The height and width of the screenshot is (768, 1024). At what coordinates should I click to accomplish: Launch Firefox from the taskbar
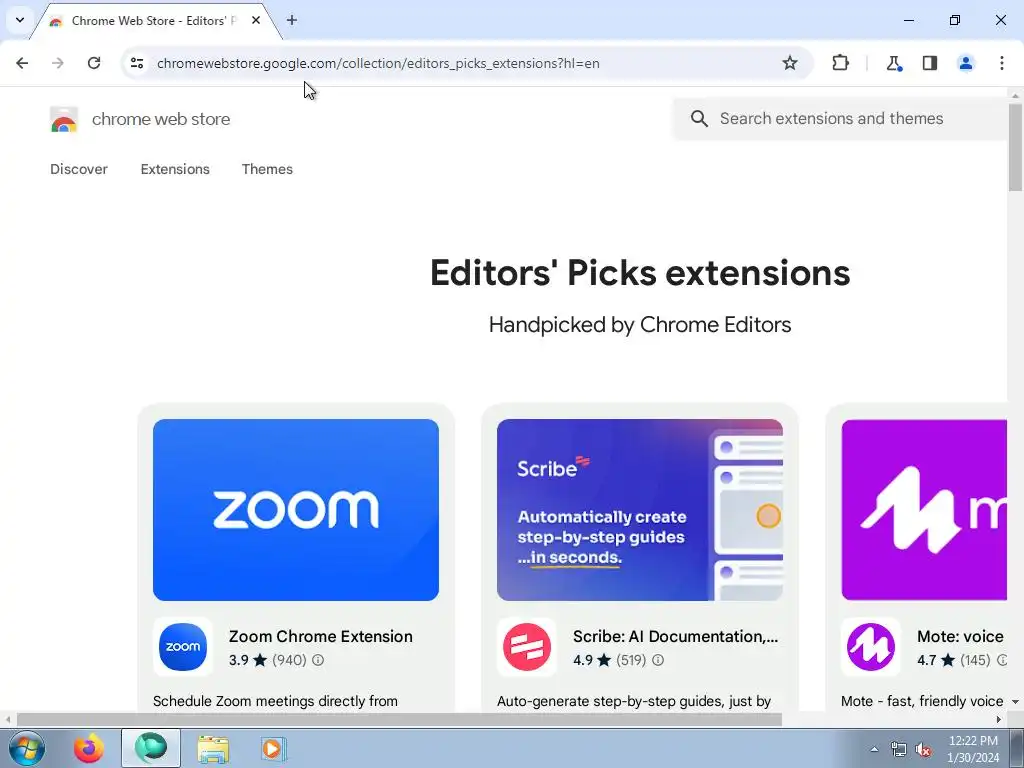tap(89, 748)
